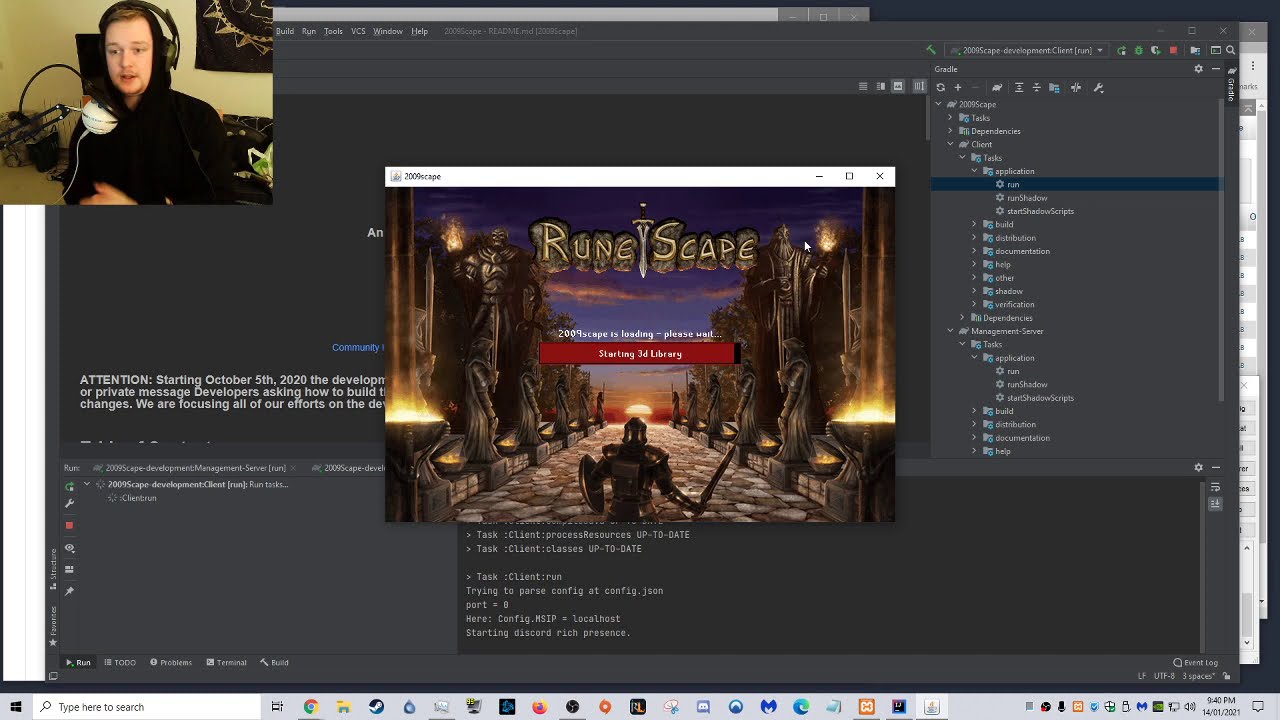
Task: Expand the build folder under Client tasks
Action: pos(974,225)
